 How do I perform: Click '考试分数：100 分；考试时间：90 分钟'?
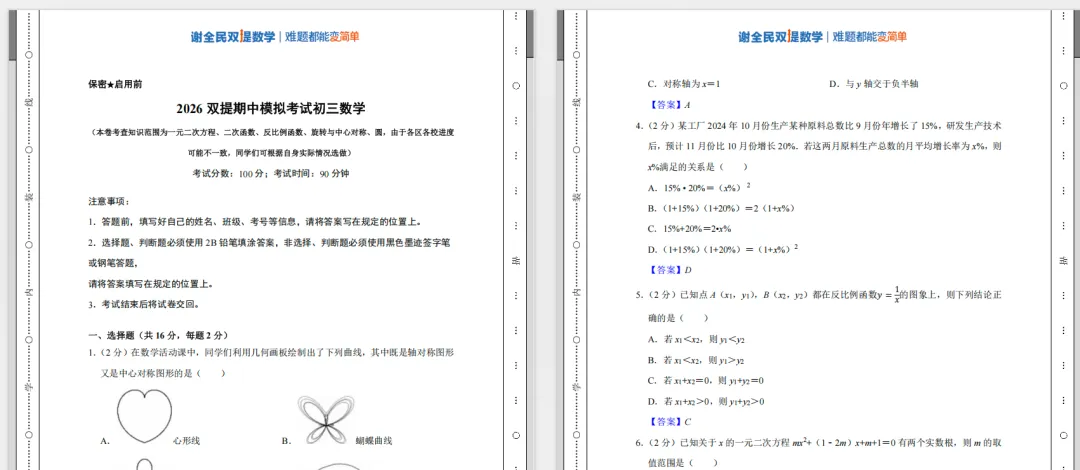pos(271,174)
